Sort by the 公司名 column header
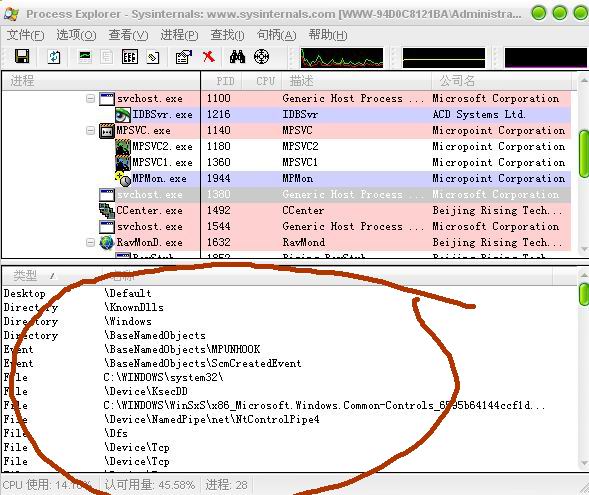This screenshot has height=495, width=589. pyautogui.click(x=501, y=81)
